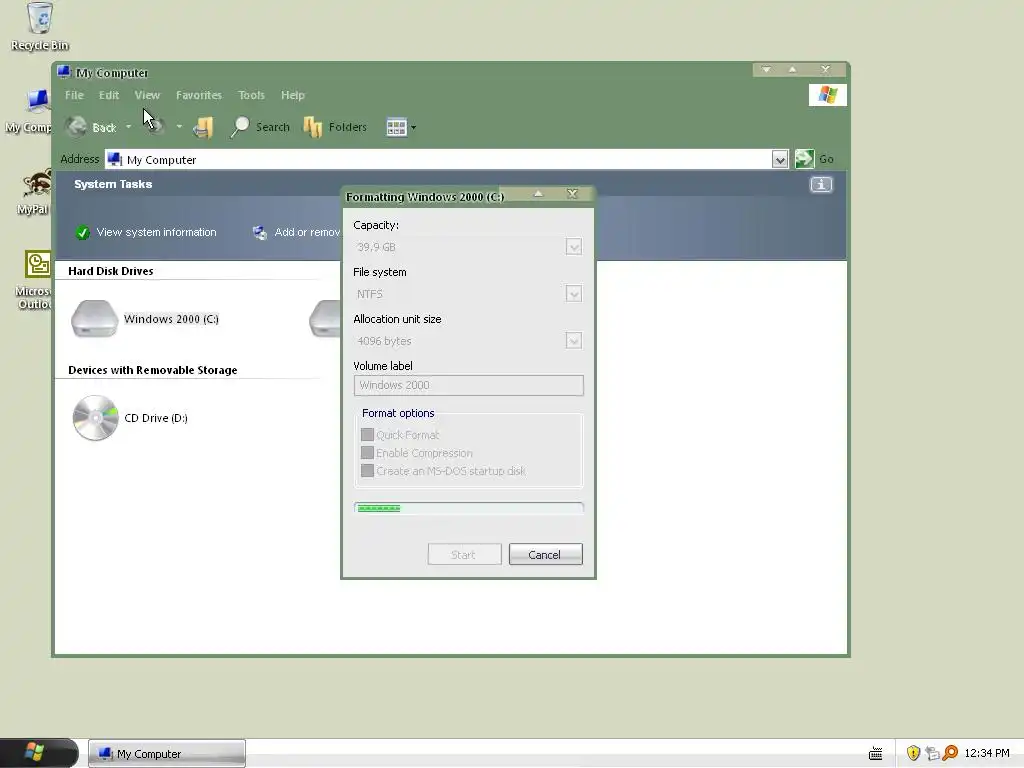Open the Forward history dropdown arrow

(179, 127)
